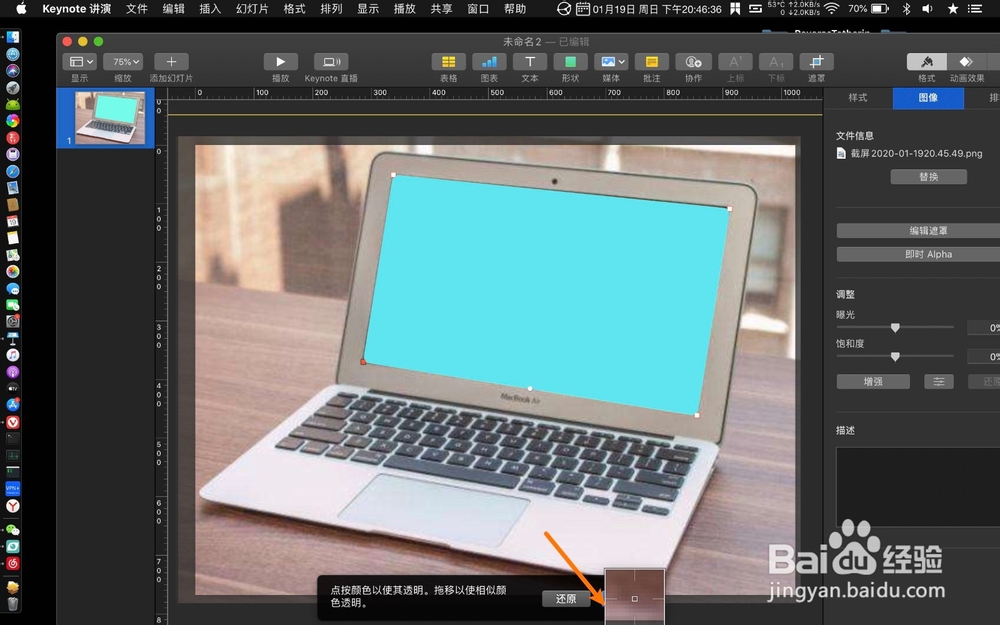Open the 窗口 (Window) menu
1000x625 pixels.
(x=478, y=8)
